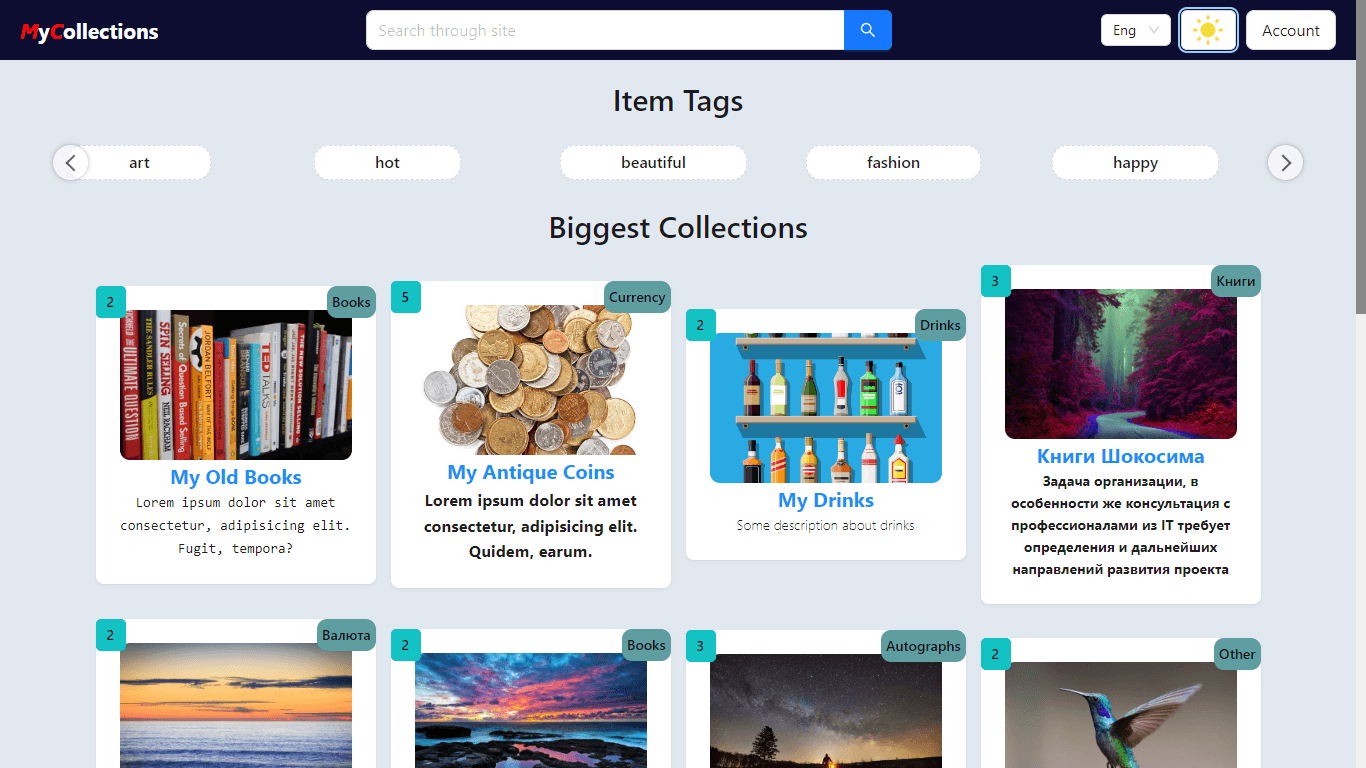Screen dimensions: 1366x768
Task: Choose the 'fashion' tag chip
Action: (893, 163)
